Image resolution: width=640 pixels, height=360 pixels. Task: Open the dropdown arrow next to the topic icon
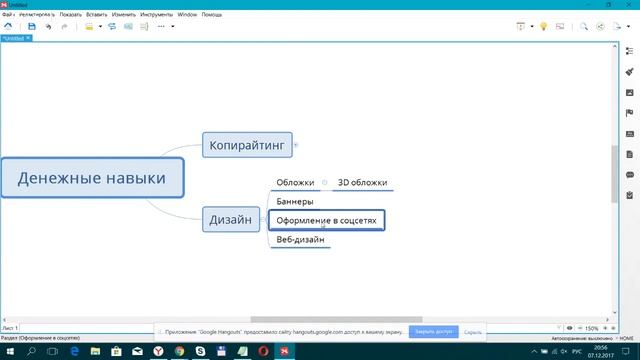[100, 27]
